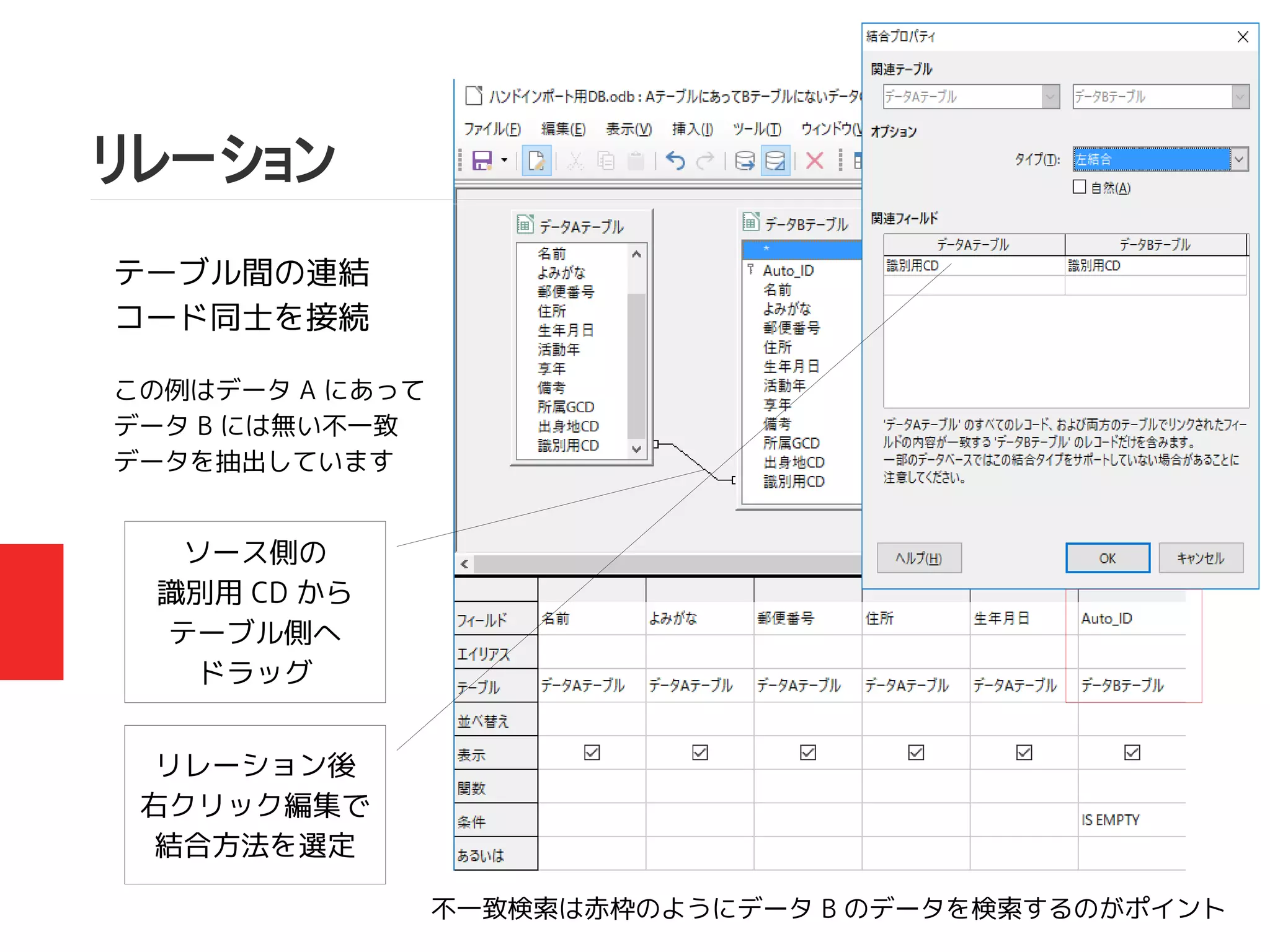
Task: Select 識別用CD in データBテーブル list
Action: (x=794, y=481)
